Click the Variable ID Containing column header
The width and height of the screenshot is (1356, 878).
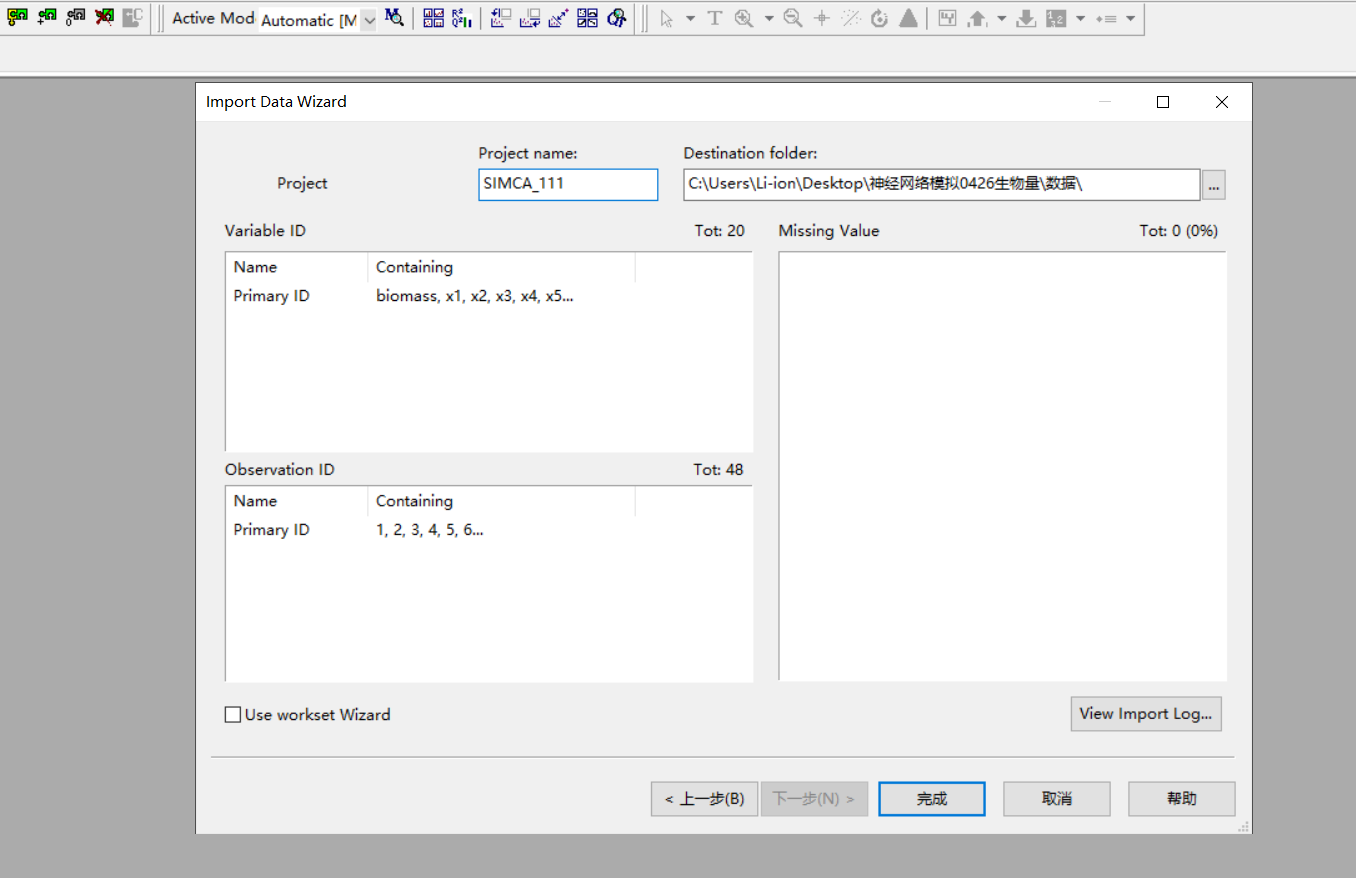point(501,267)
